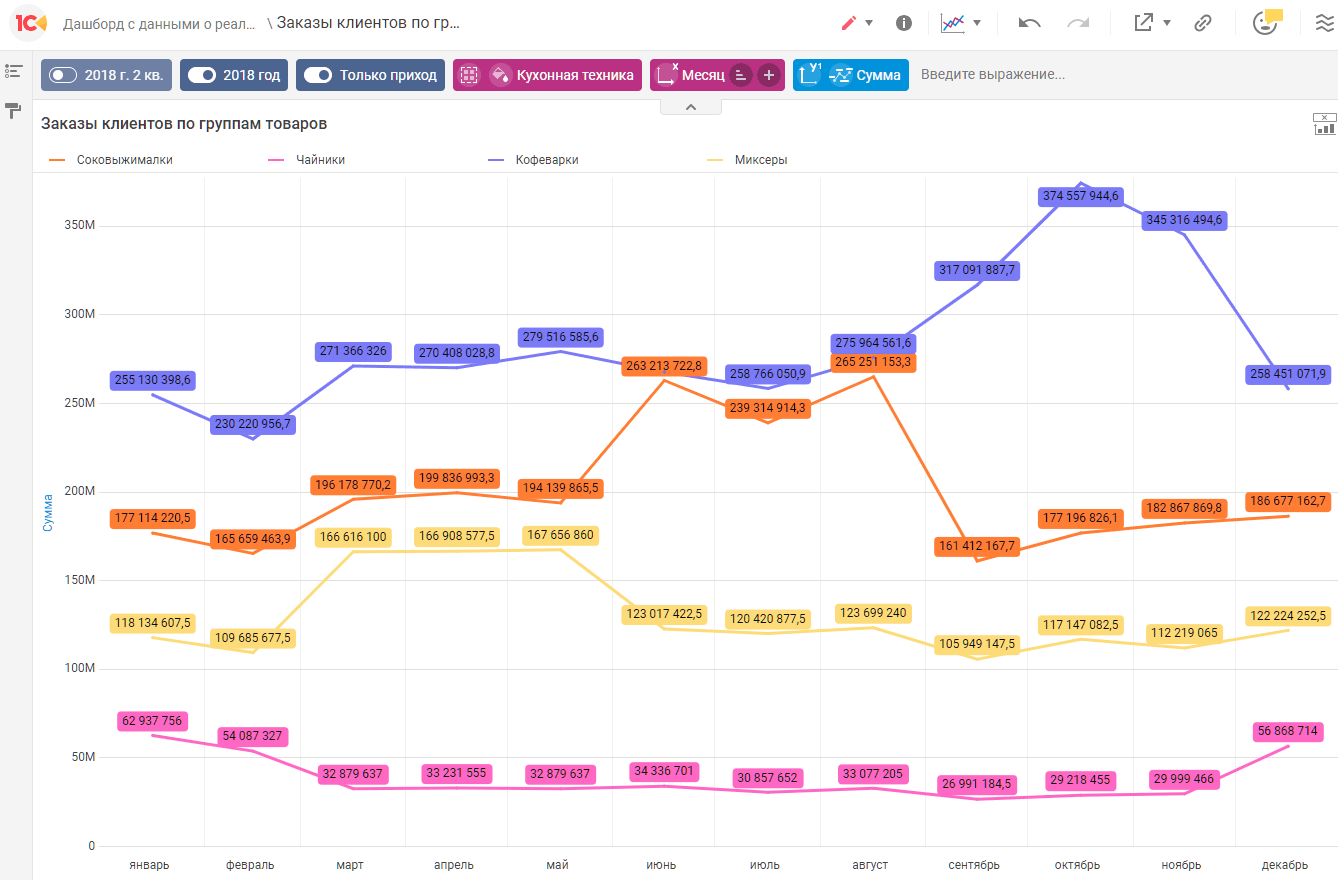
Task: Click the measure icon next to Сумма
Action: point(841,75)
